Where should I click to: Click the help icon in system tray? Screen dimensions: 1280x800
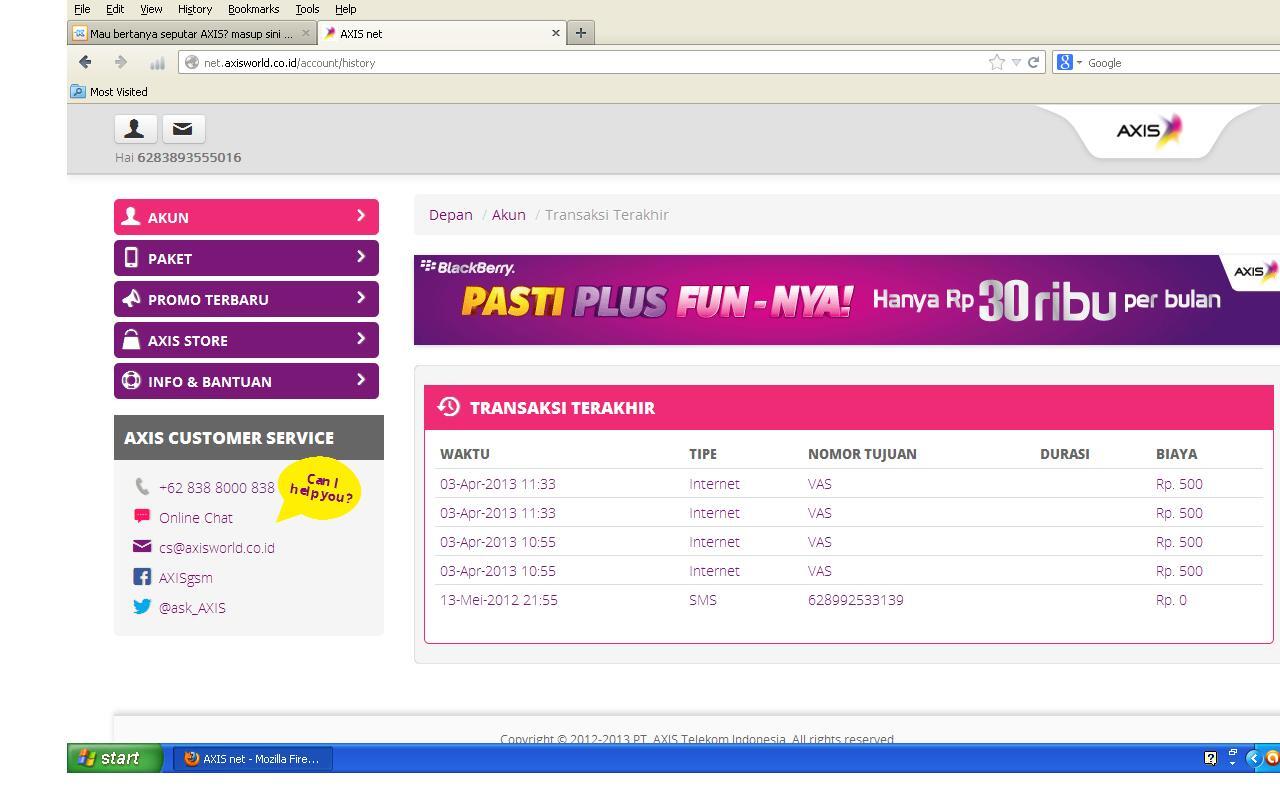[x=1210, y=758]
